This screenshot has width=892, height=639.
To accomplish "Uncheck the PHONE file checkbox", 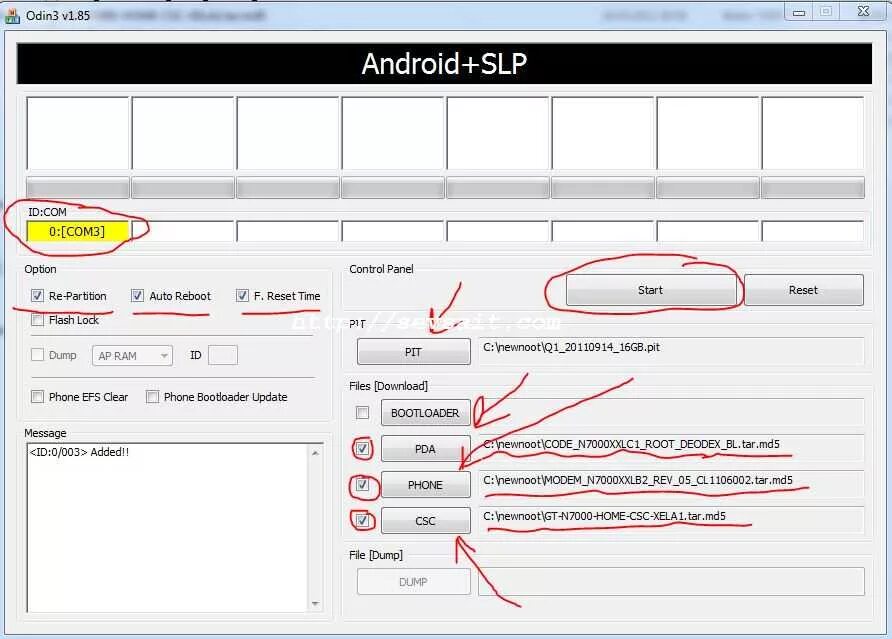I will point(362,485).
